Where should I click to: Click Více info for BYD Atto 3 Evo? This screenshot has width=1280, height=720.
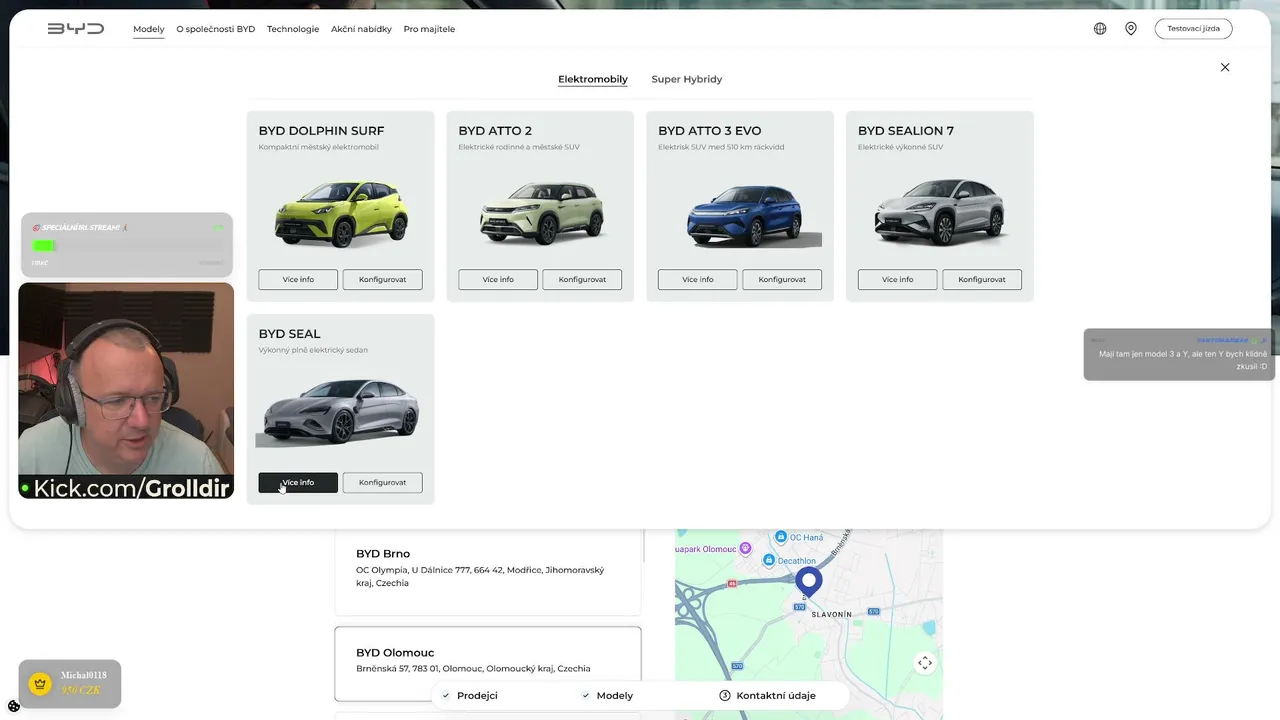[x=698, y=280]
